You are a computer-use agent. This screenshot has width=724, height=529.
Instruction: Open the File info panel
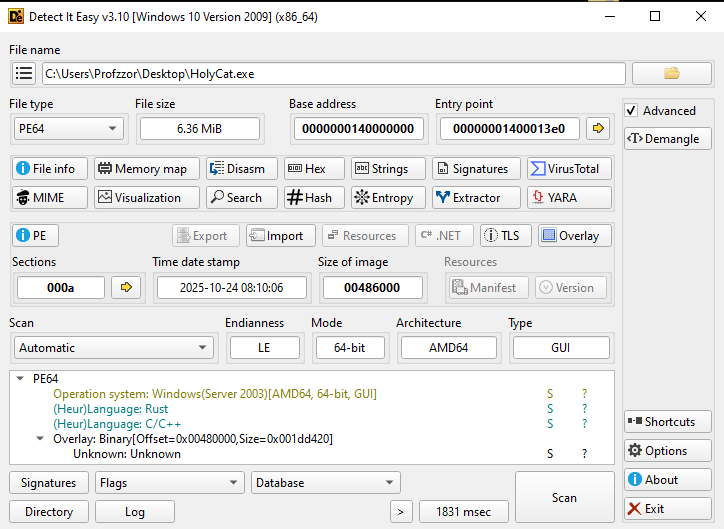(50, 168)
